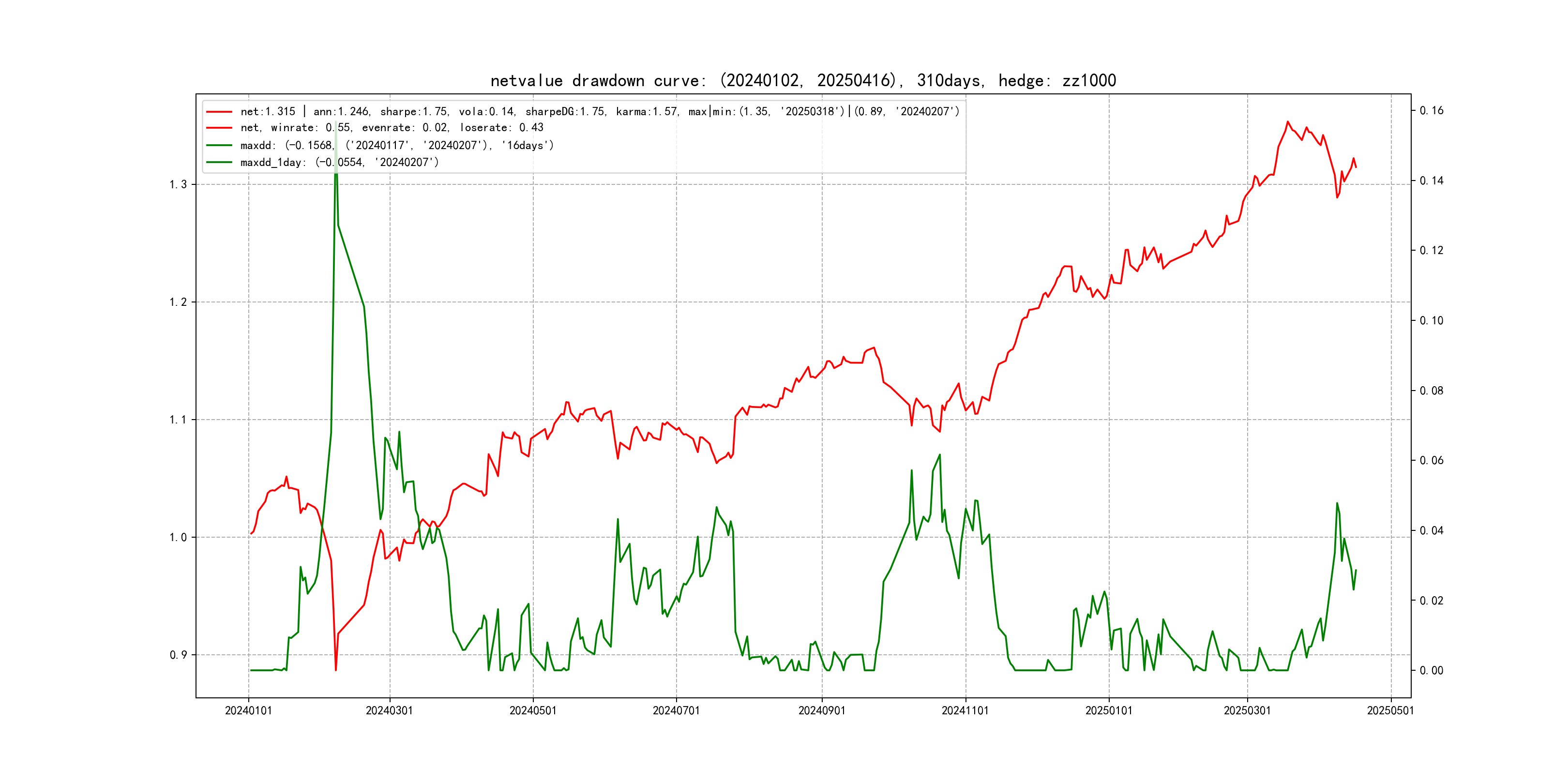Click x-axis date label 20241101
This screenshot has width=1568, height=784.
click(x=965, y=711)
